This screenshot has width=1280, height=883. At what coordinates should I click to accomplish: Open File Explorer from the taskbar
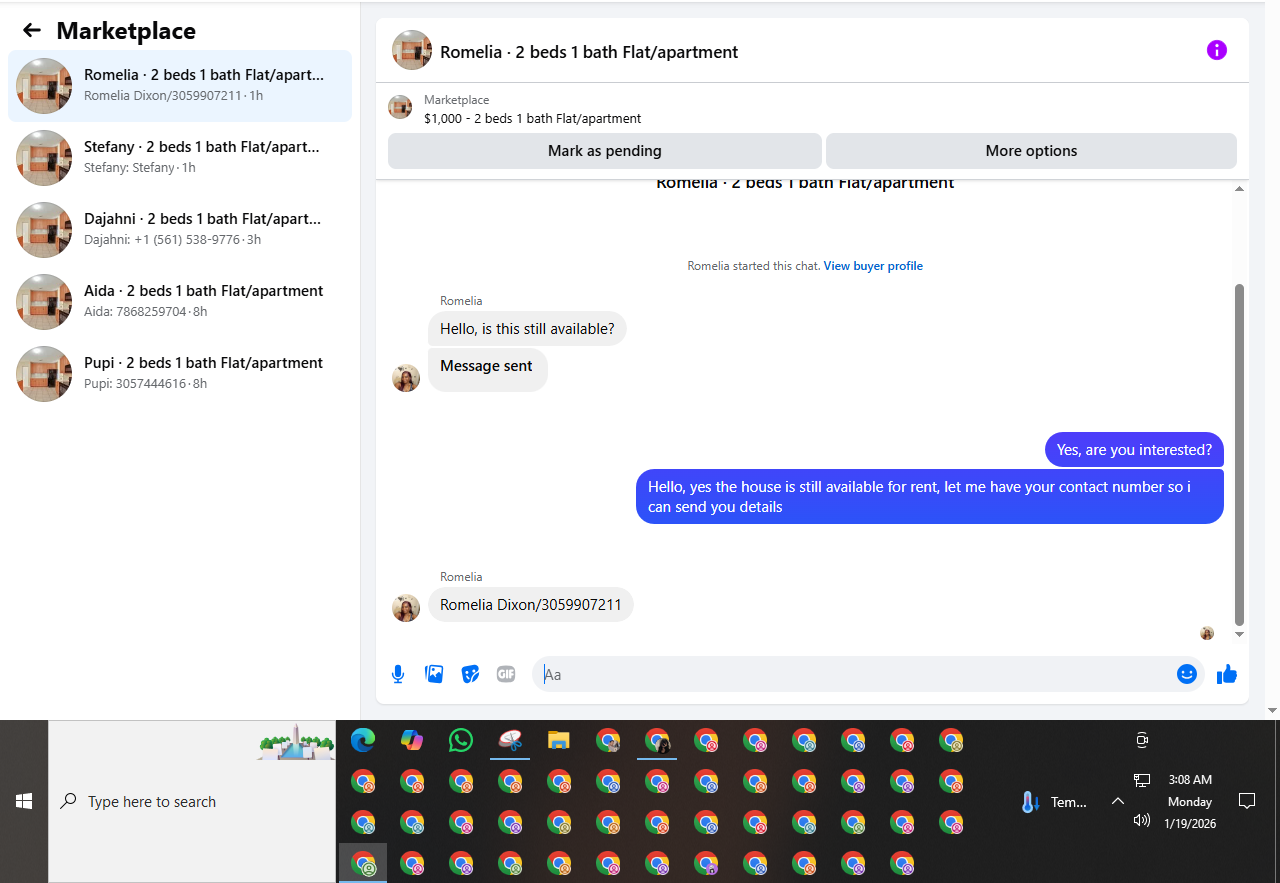click(559, 740)
